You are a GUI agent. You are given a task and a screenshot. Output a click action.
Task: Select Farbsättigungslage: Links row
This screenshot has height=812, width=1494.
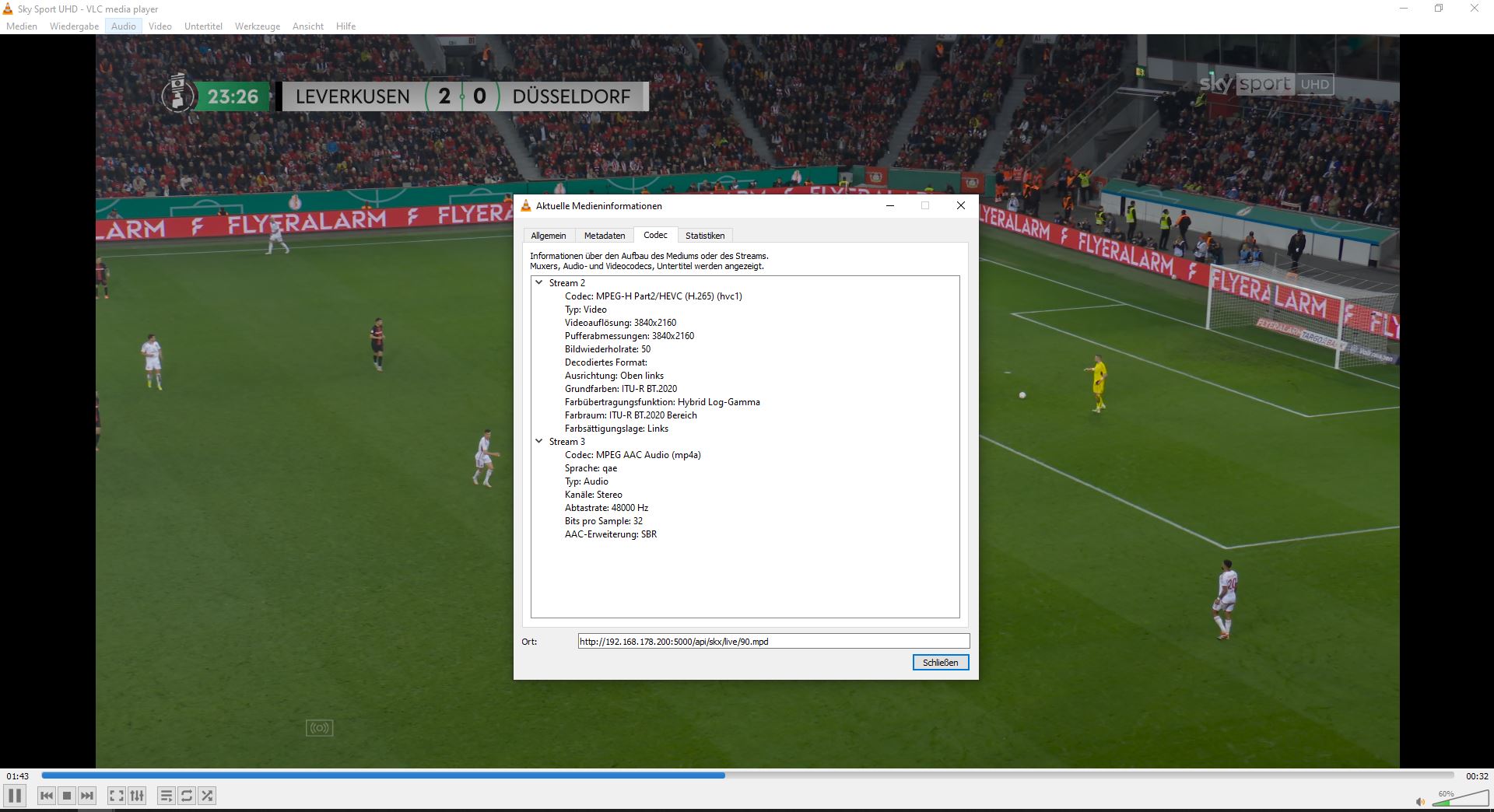click(617, 429)
